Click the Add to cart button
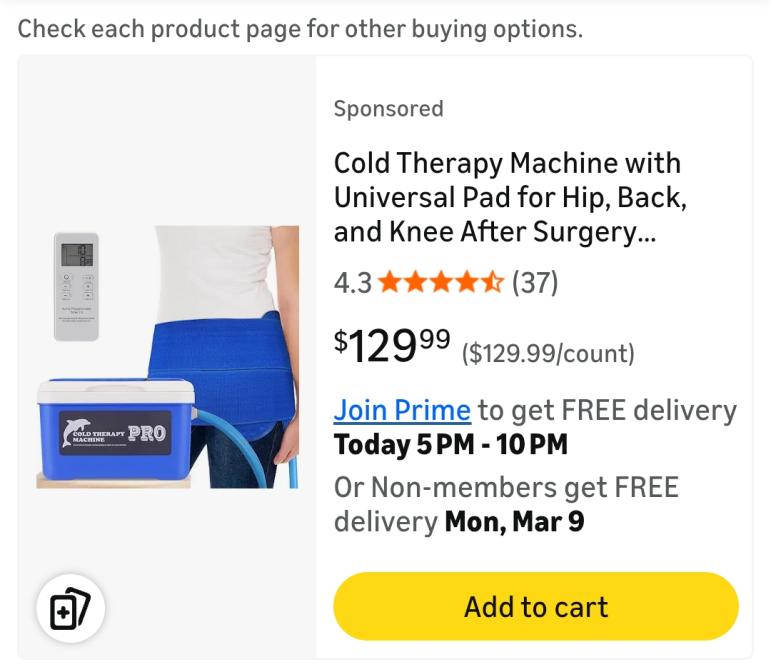Screen dimensions: 771x667 535,606
